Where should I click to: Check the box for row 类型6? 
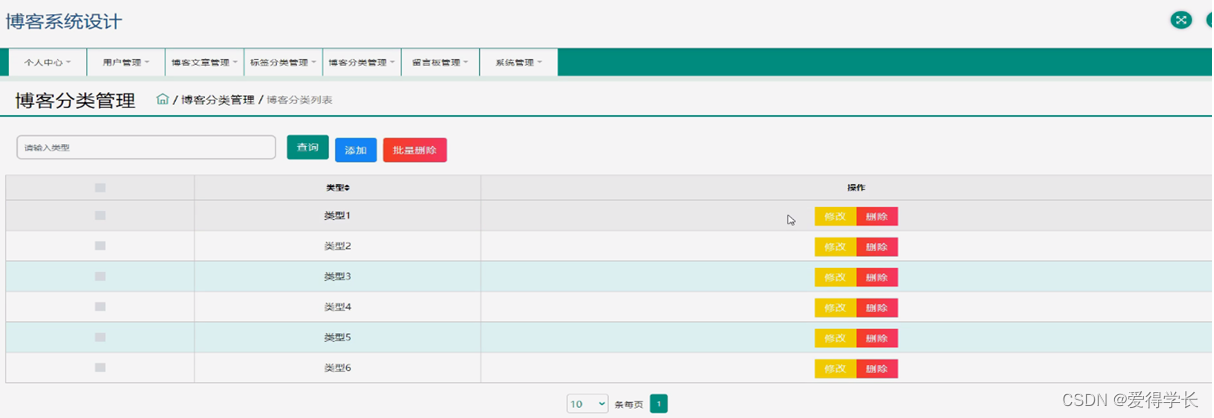point(100,368)
